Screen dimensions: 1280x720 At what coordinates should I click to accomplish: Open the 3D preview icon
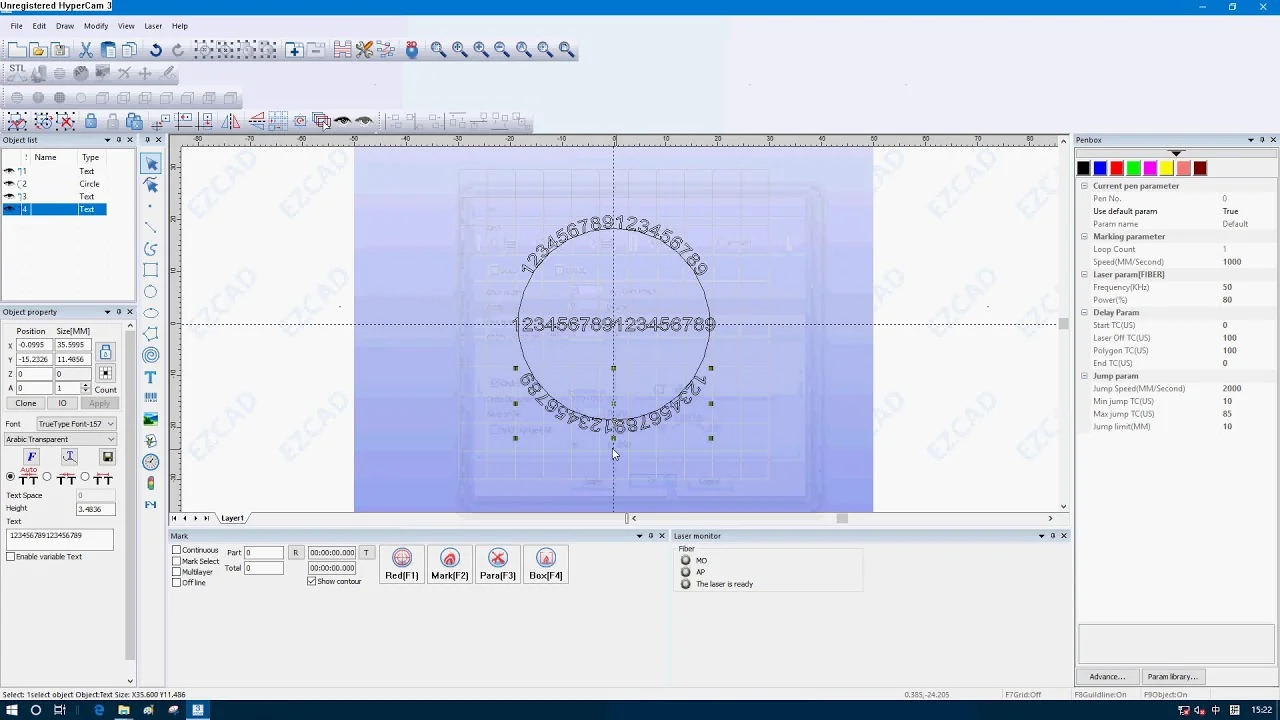tap(412, 50)
